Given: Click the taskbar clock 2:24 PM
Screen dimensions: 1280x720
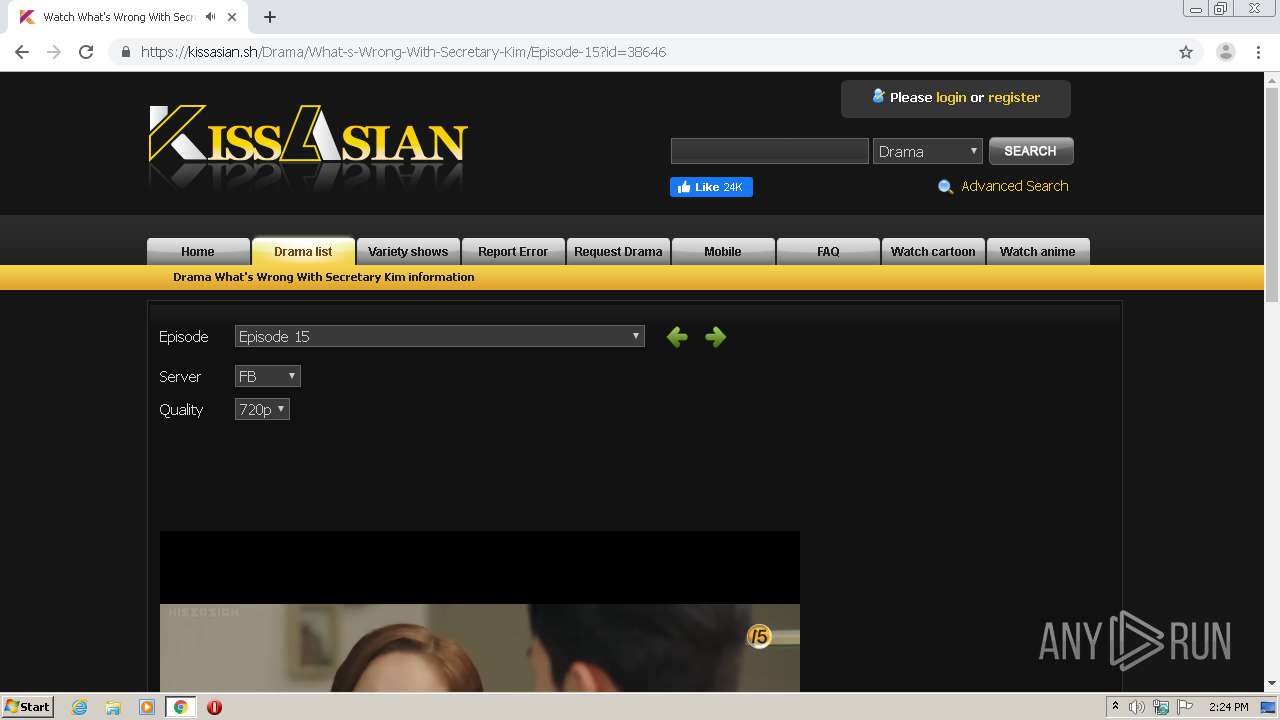Looking at the screenshot, I should 1228,707.
